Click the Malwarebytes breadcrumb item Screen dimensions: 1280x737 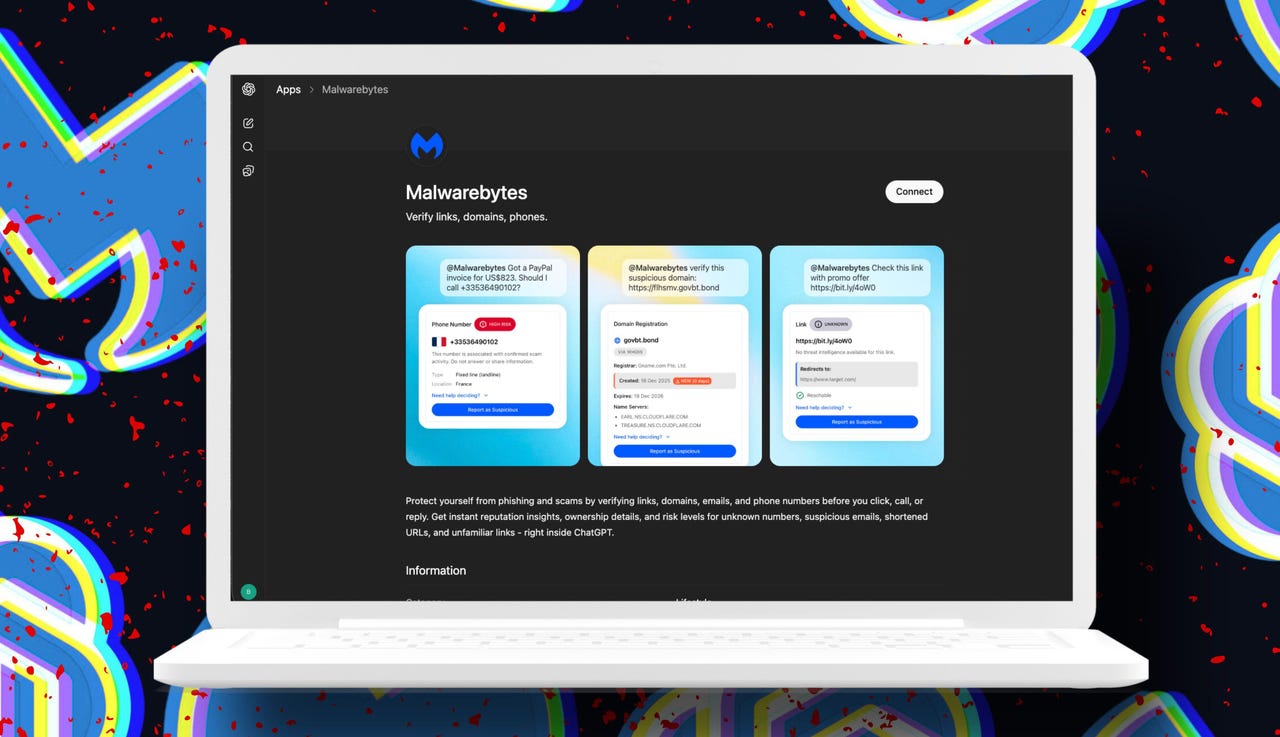355,89
